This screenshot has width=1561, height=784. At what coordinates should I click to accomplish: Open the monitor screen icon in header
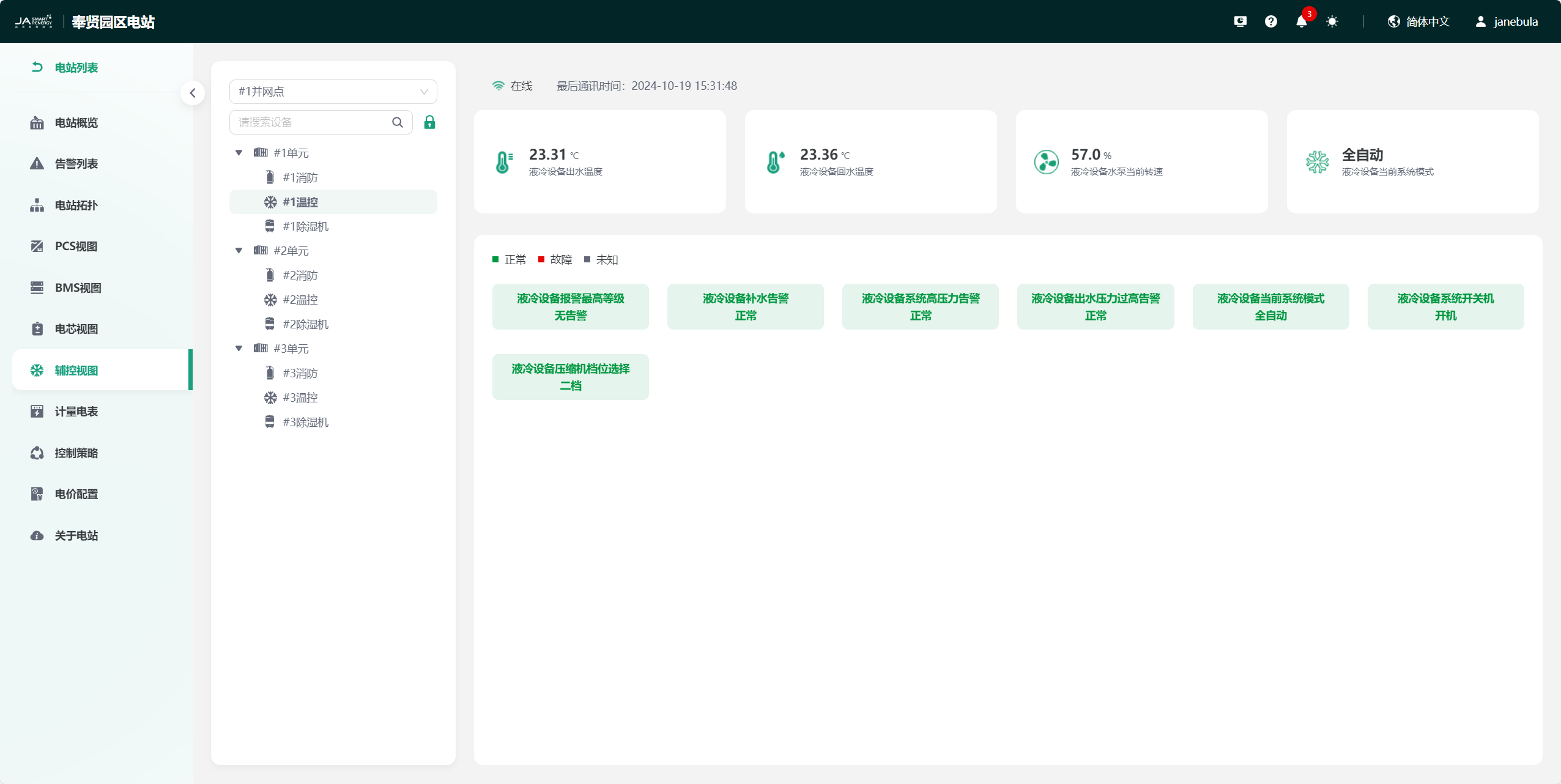point(1240,22)
